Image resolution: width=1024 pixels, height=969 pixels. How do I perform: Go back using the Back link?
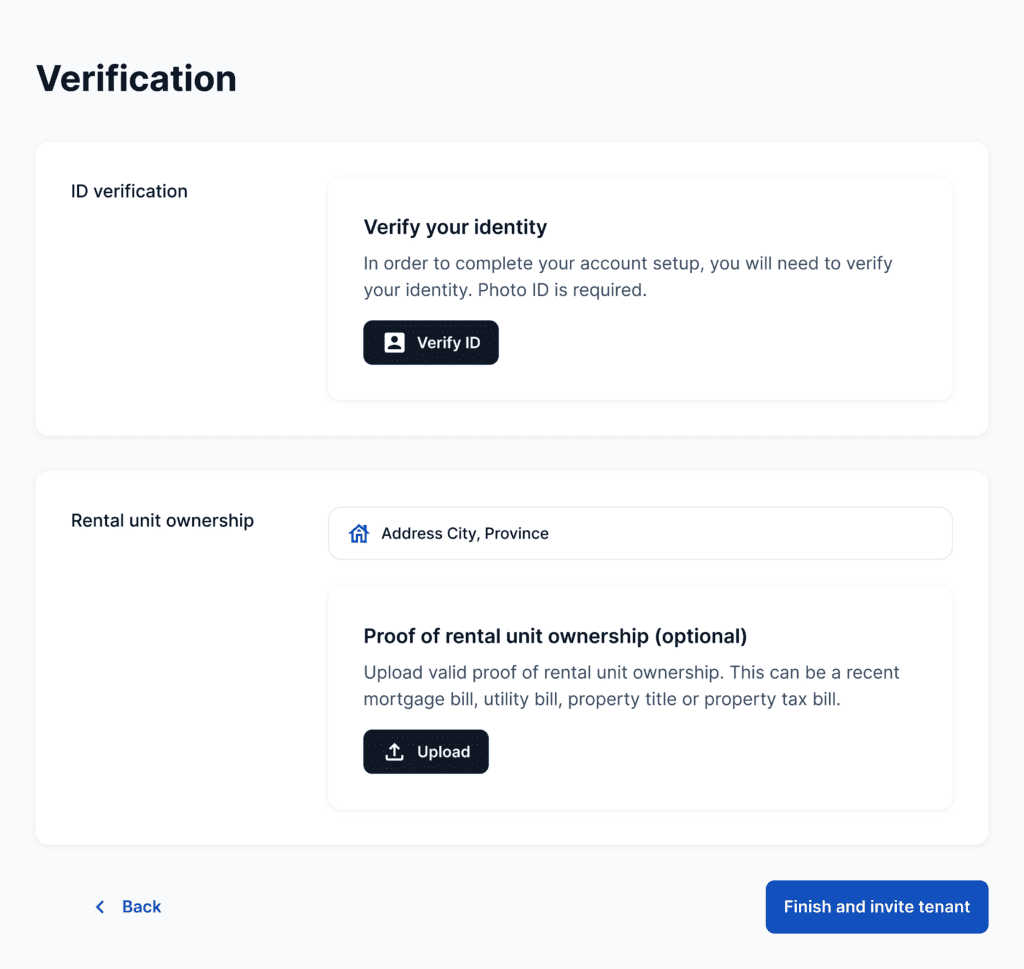pyautogui.click(x=141, y=907)
